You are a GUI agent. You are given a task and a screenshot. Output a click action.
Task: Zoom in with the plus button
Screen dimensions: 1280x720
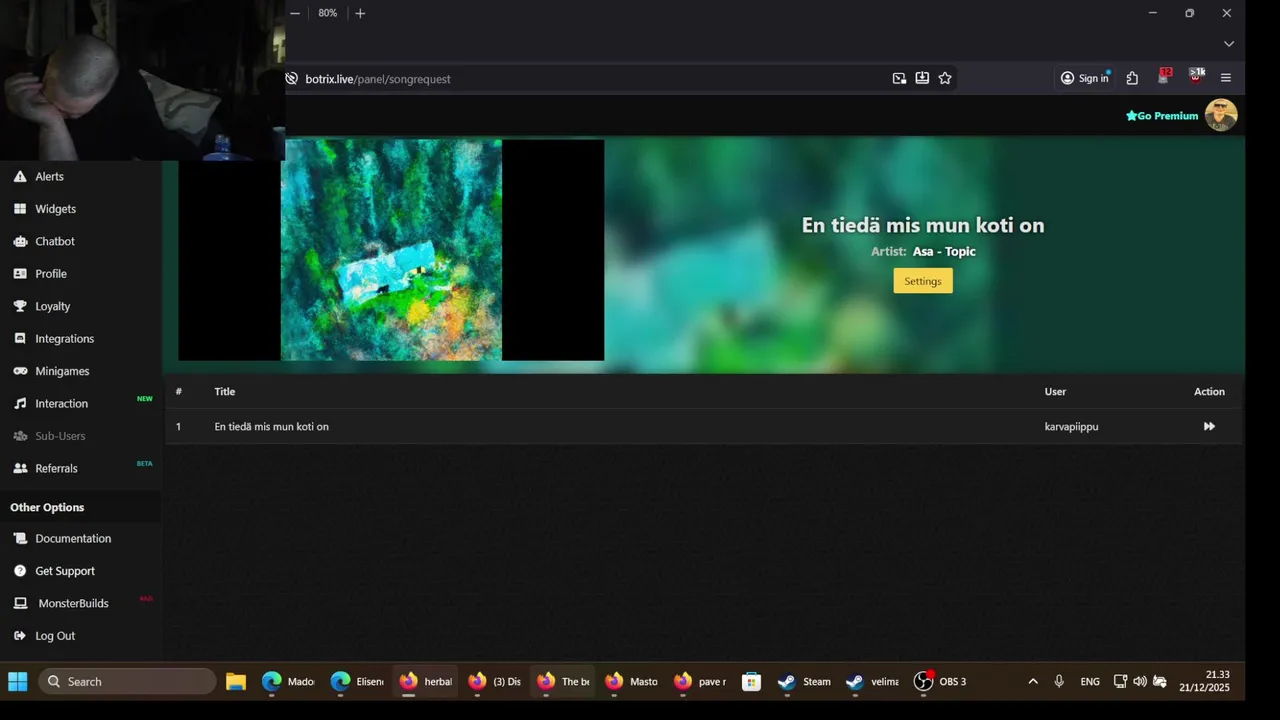point(360,13)
